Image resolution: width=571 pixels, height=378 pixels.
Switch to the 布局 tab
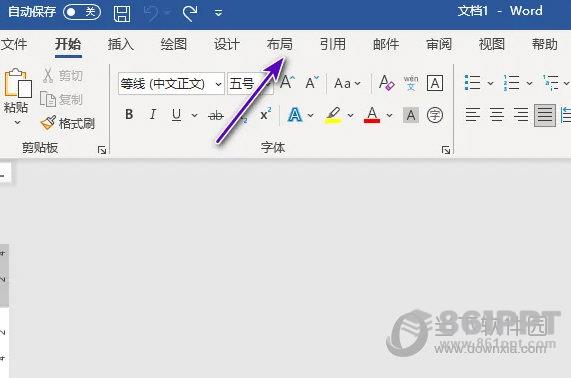(279, 44)
